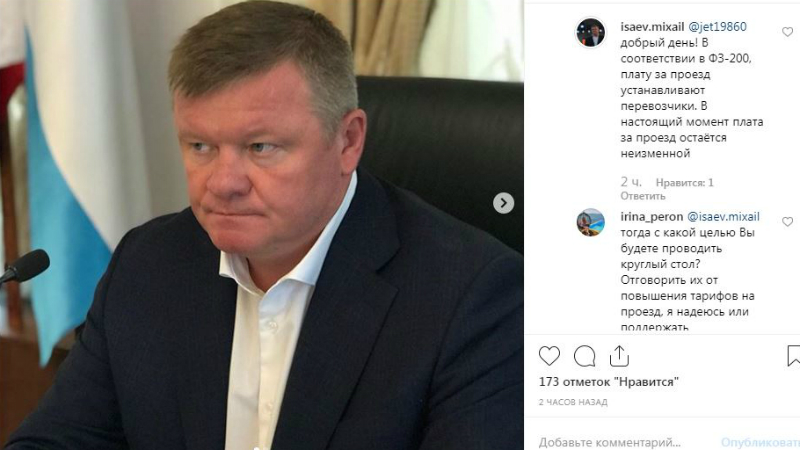This screenshot has width=800, height=450.
Task: Publish the comment with the Опубликовать button
Action: click(x=760, y=442)
